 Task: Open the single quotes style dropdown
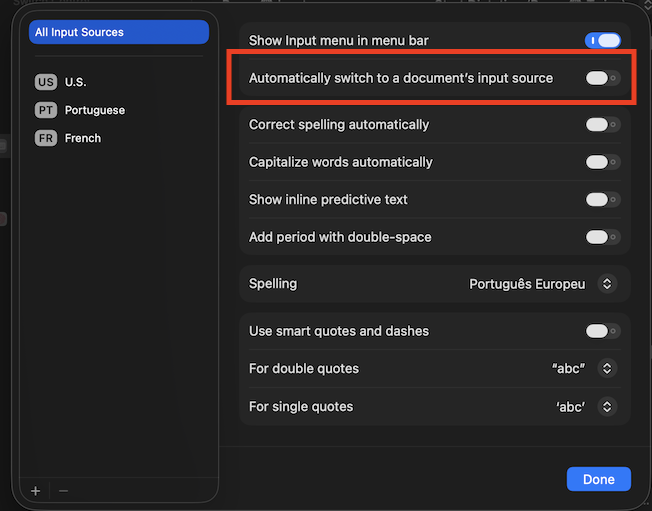coord(606,407)
